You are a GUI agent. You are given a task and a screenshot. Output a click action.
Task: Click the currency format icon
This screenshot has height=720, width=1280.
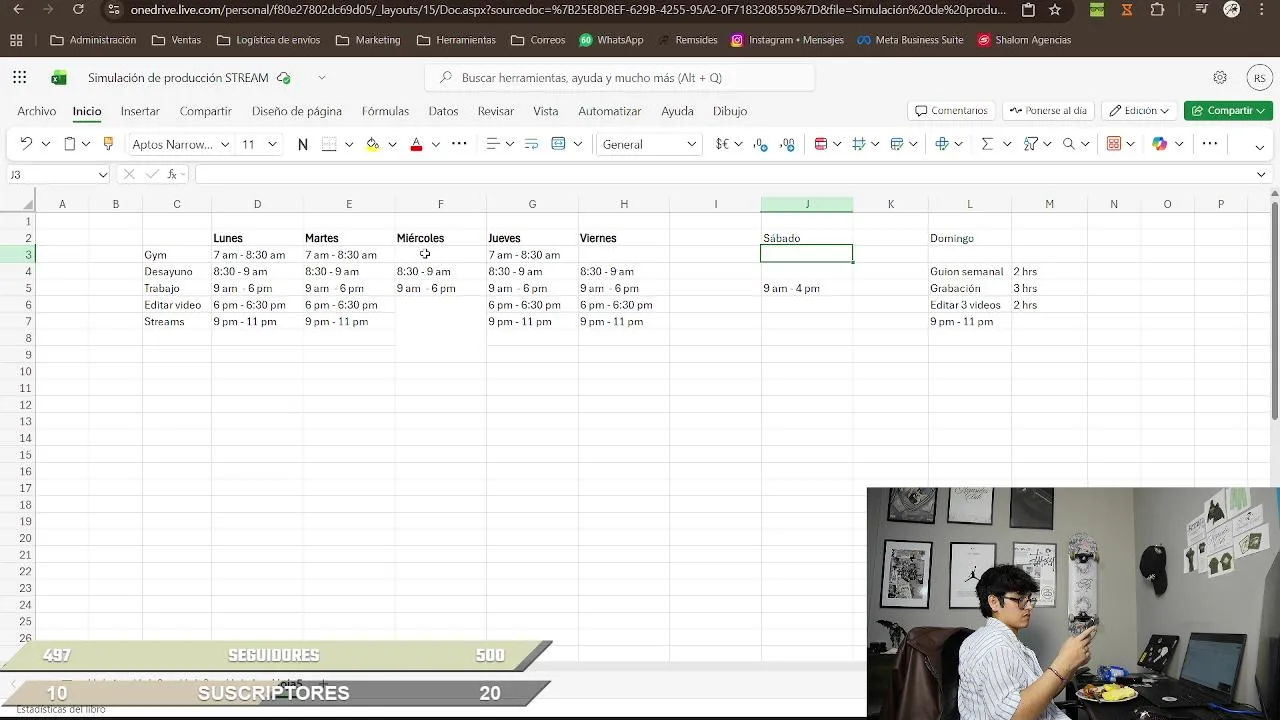(722, 144)
